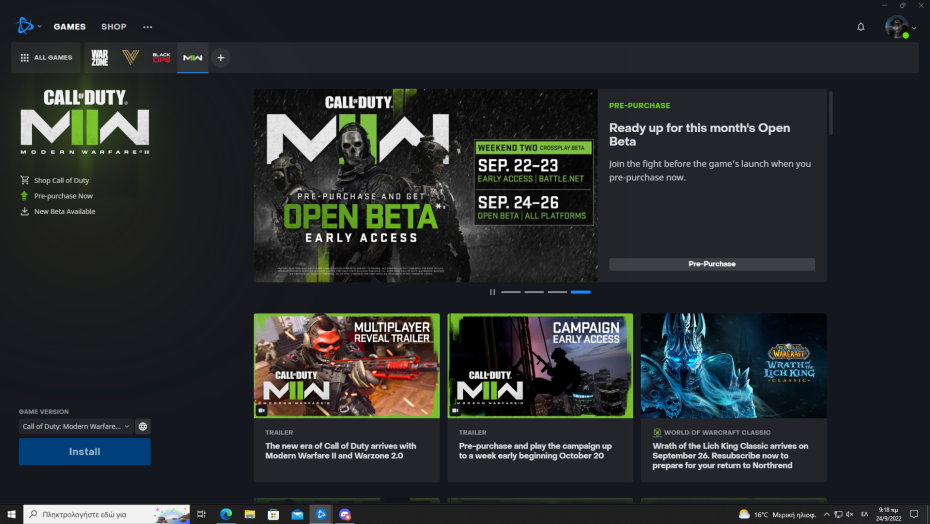Open the Campaign Early Access thumbnail
Viewport: 930px width, 524px height.
coord(540,366)
